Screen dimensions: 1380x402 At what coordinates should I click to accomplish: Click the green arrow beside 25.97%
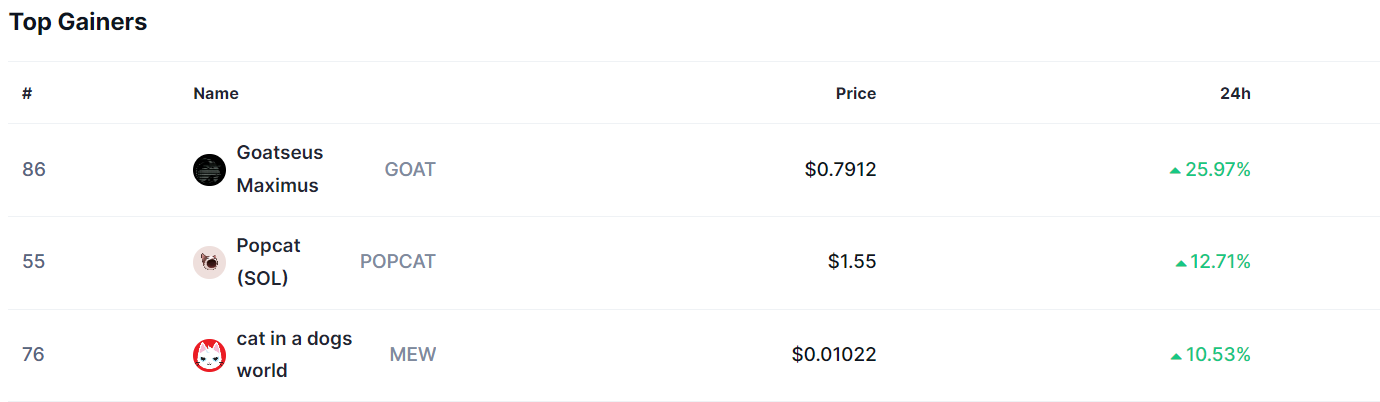tap(1175, 171)
